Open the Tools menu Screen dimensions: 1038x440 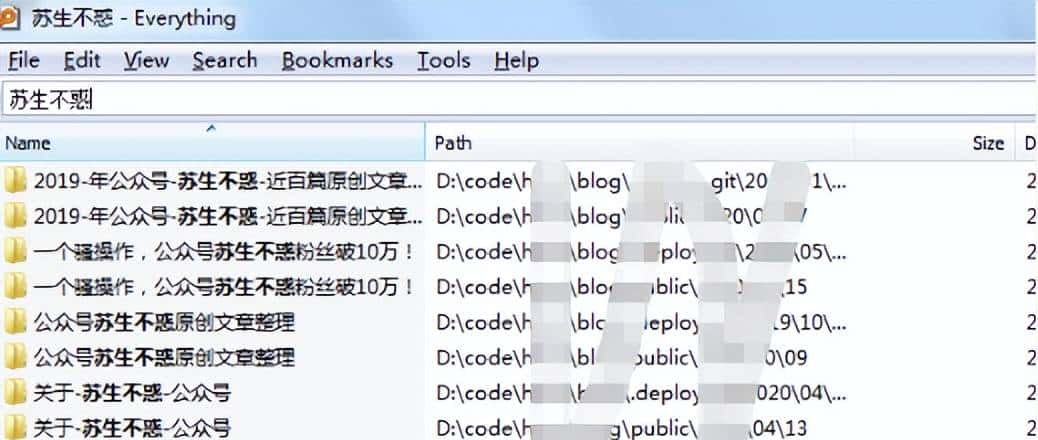pyautogui.click(x=444, y=61)
